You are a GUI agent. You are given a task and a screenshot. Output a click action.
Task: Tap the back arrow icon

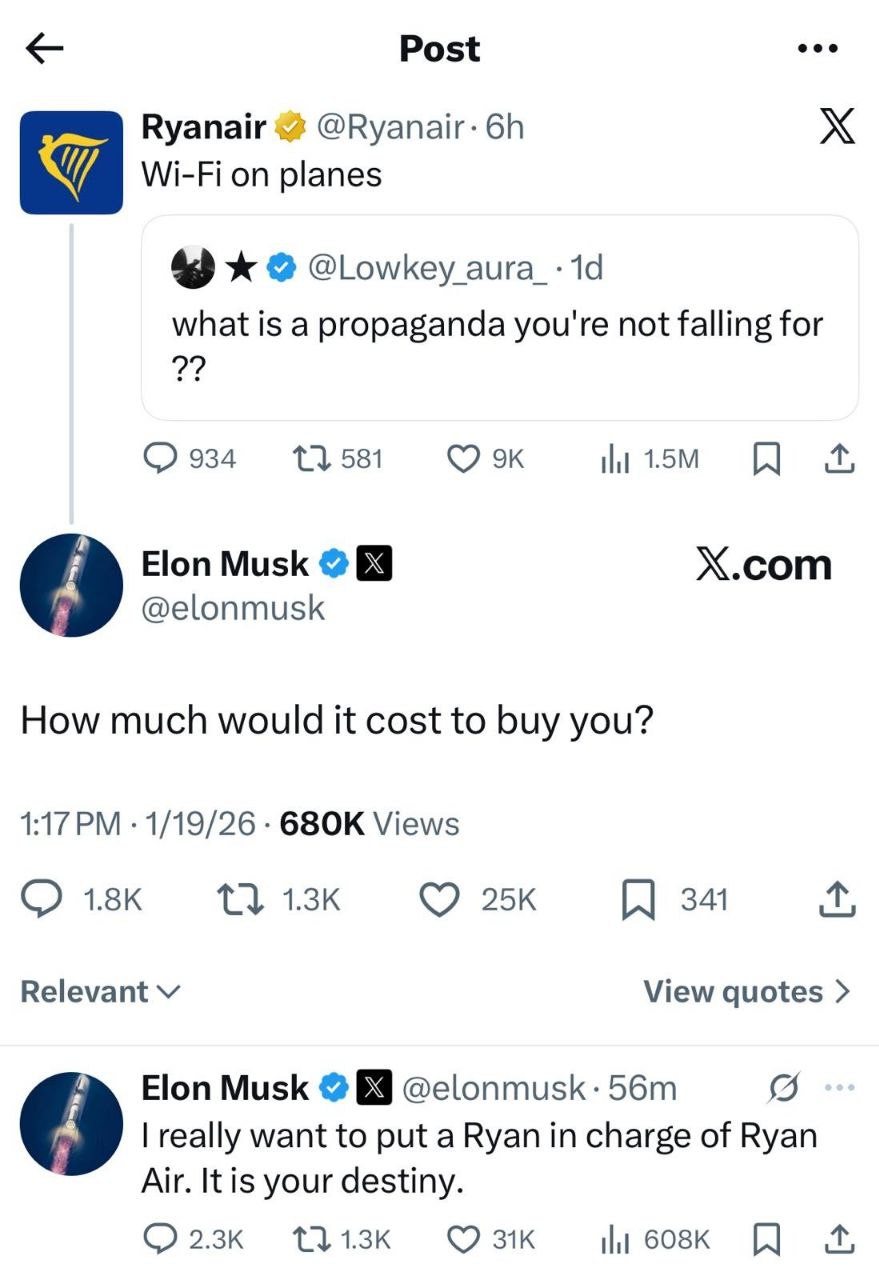tap(45, 49)
